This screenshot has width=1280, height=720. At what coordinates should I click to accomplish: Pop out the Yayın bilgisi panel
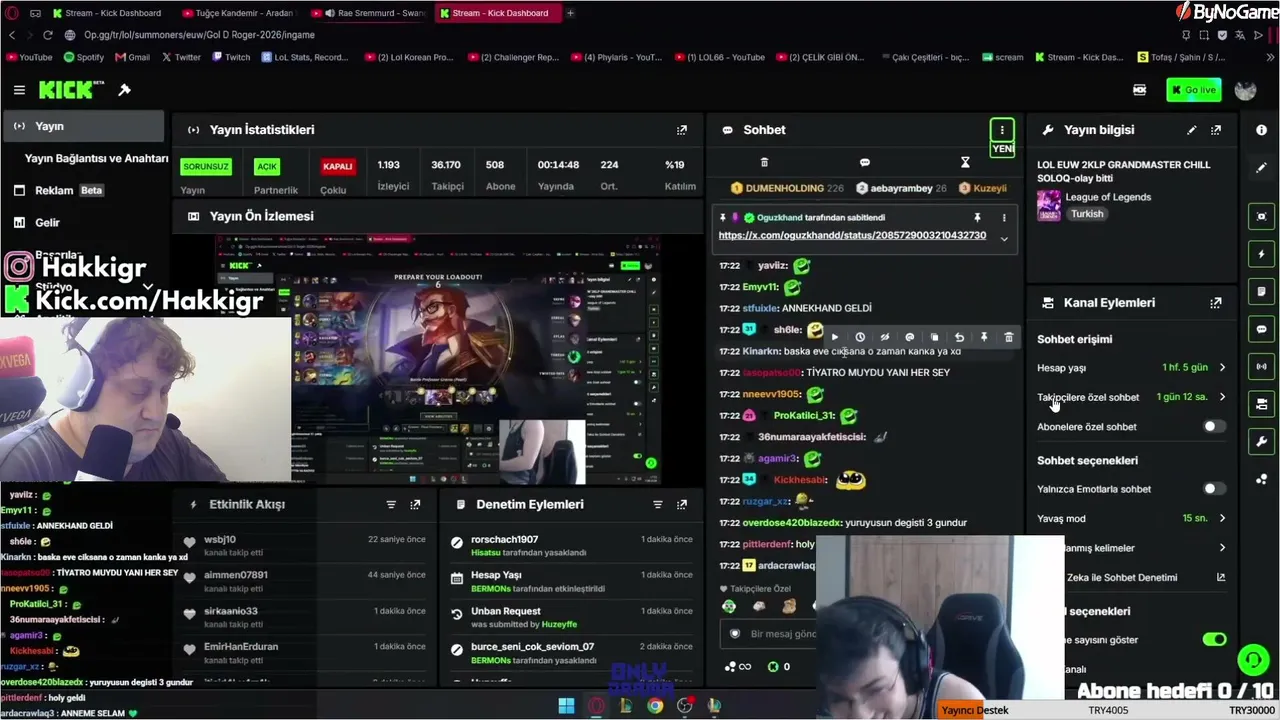coord(1216,130)
